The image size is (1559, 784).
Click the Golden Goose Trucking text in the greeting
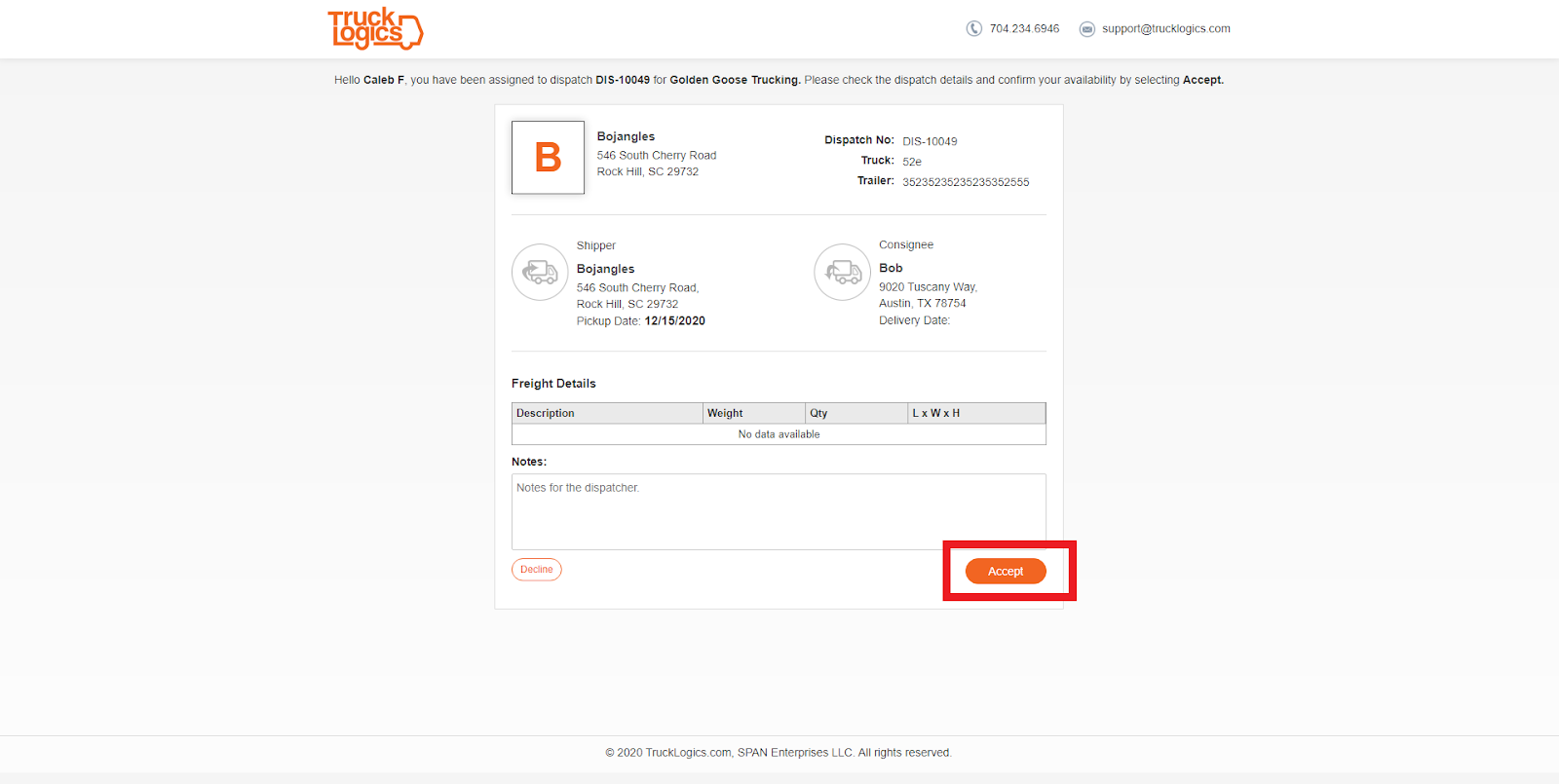tap(735, 80)
